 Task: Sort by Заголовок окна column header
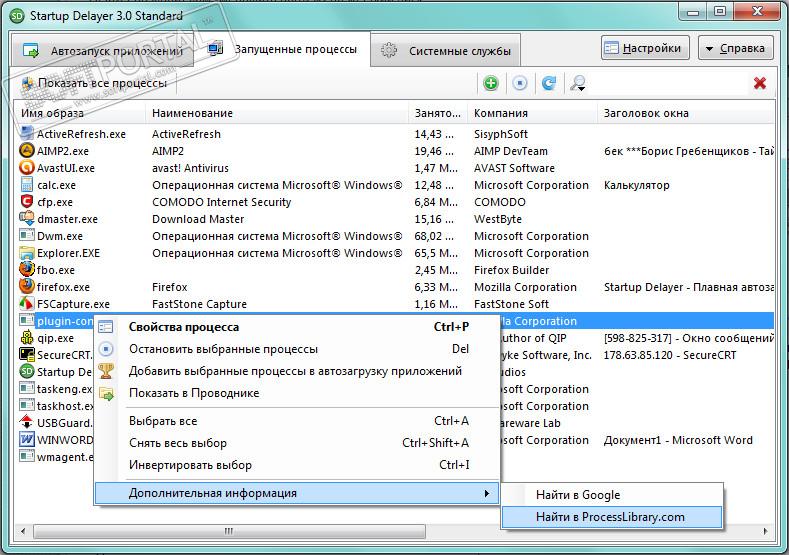tap(686, 113)
